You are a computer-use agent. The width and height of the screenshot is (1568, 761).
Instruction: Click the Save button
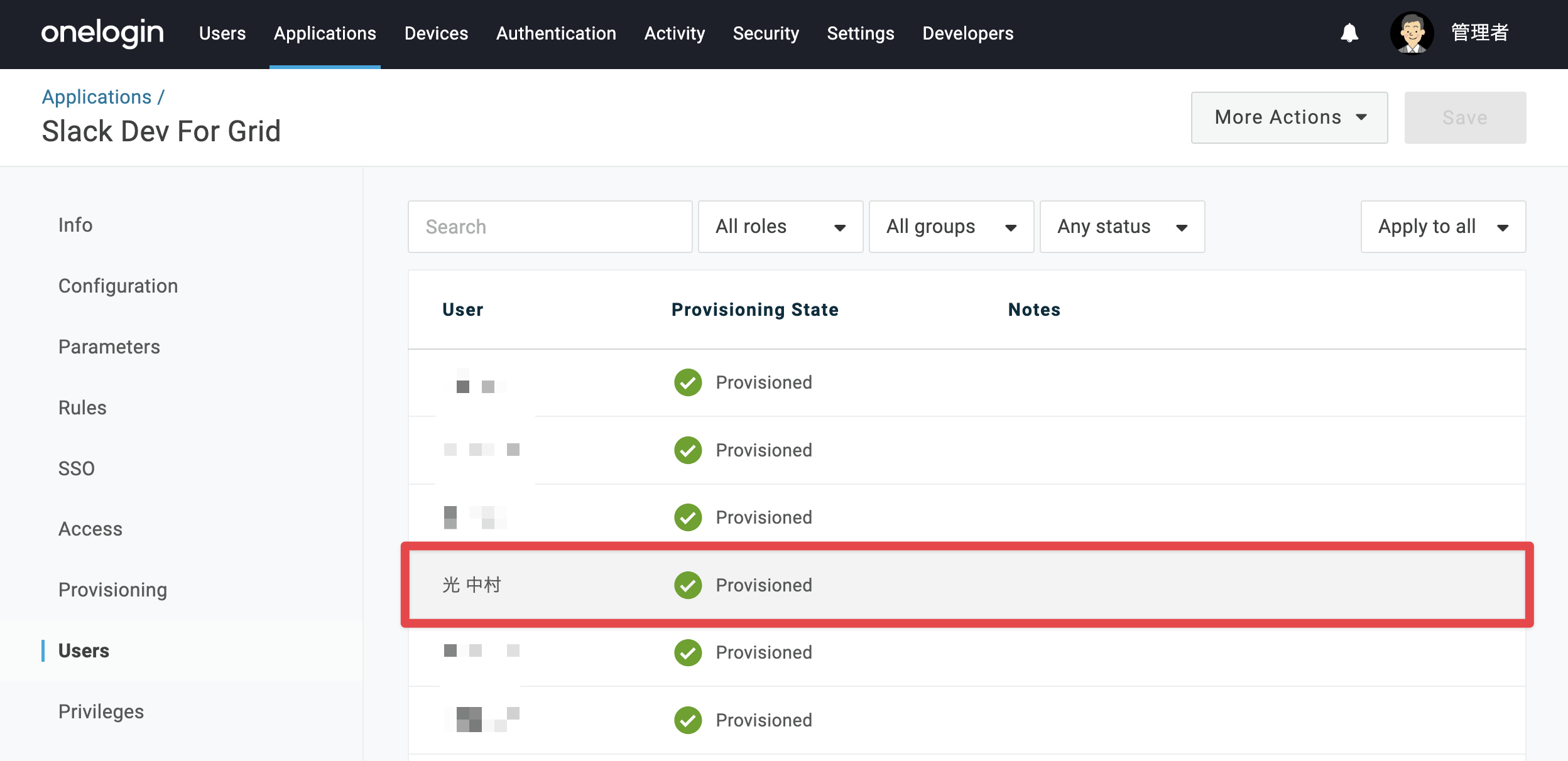[1465, 117]
